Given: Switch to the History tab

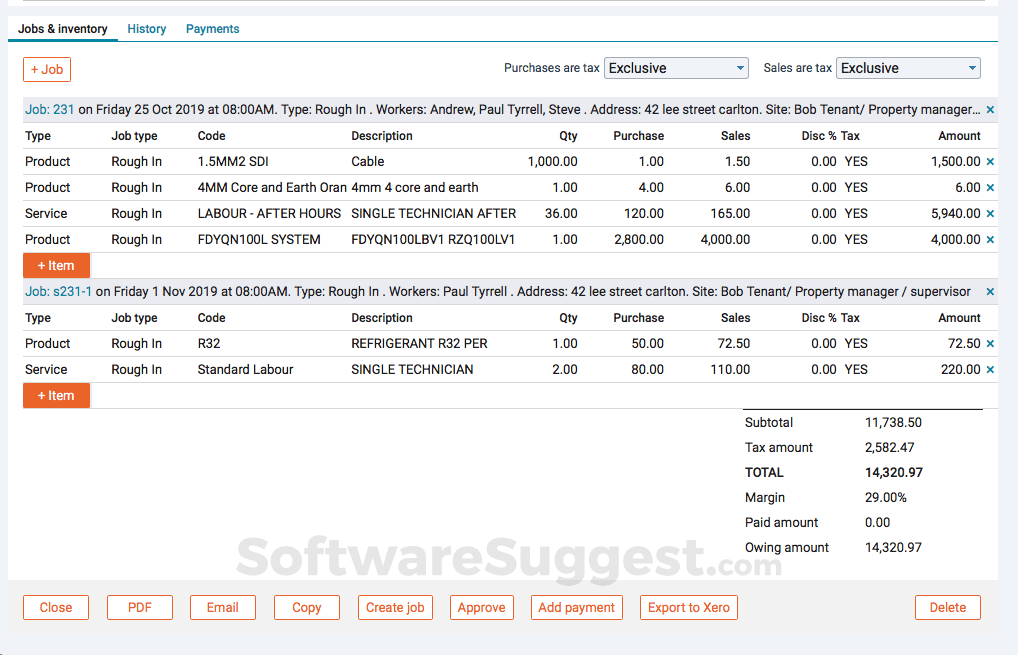Looking at the screenshot, I should tap(147, 29).
